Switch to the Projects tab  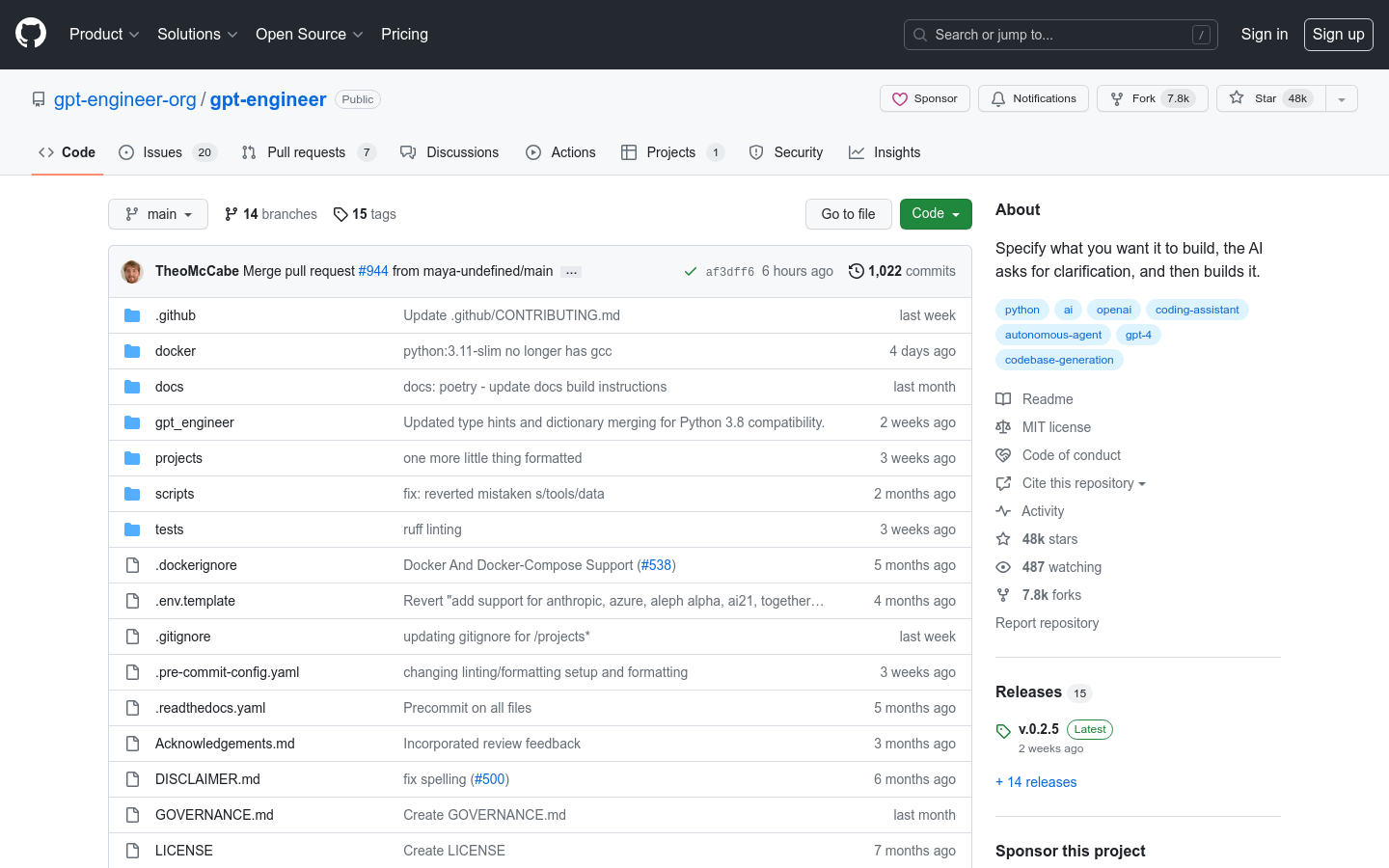[672, 152]
